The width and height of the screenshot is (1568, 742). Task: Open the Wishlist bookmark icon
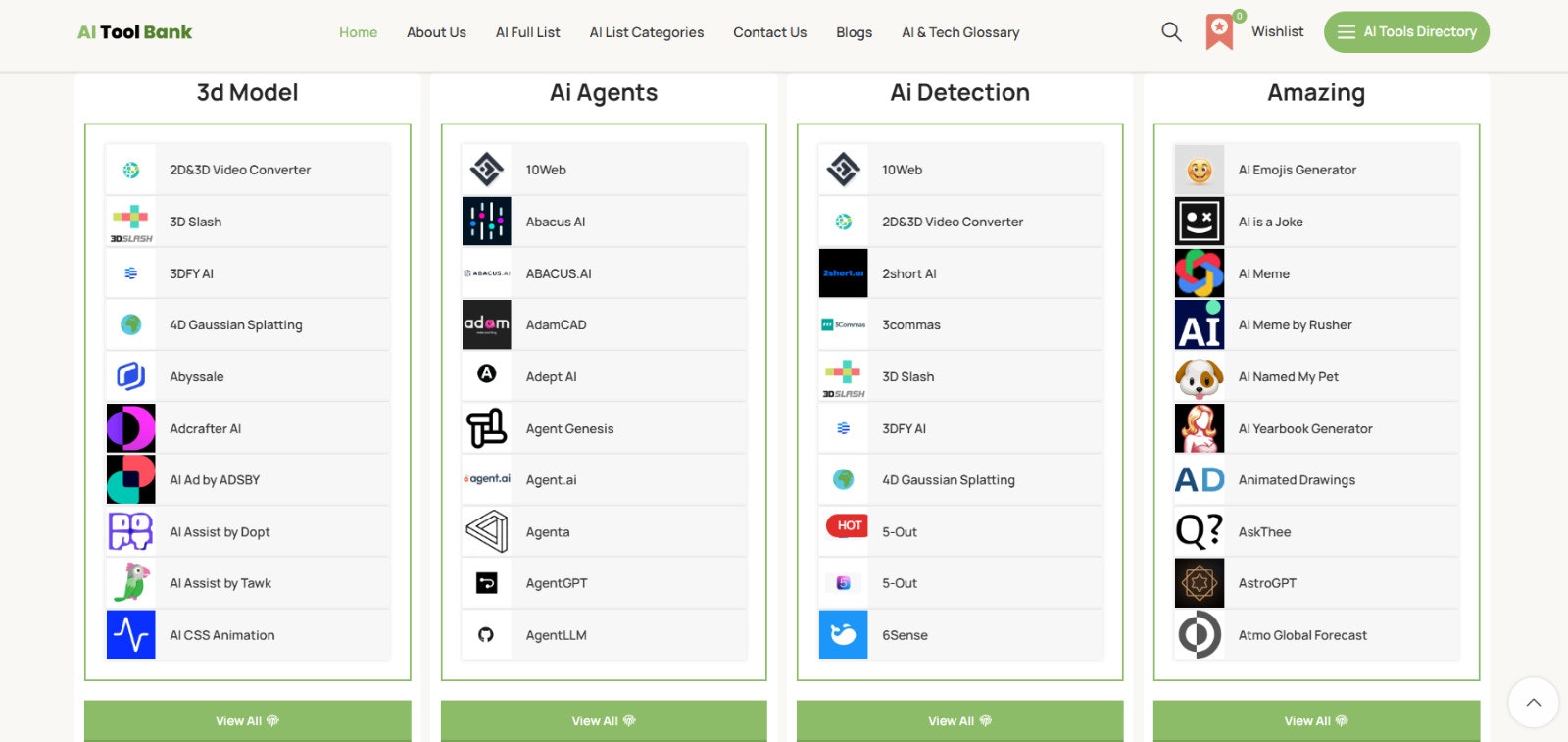click(x=1219, y=31)
